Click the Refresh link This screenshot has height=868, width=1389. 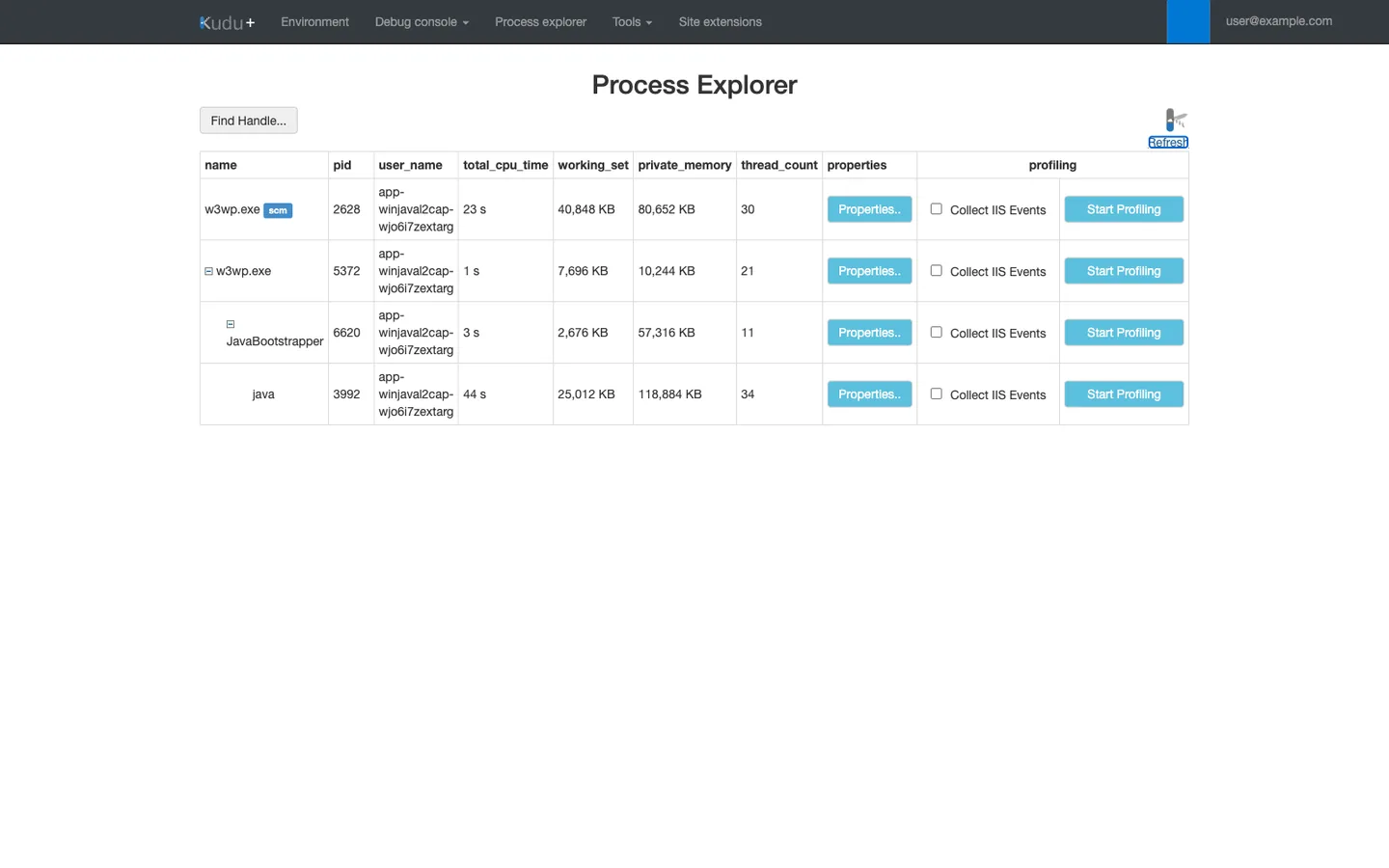point(1168,143)
